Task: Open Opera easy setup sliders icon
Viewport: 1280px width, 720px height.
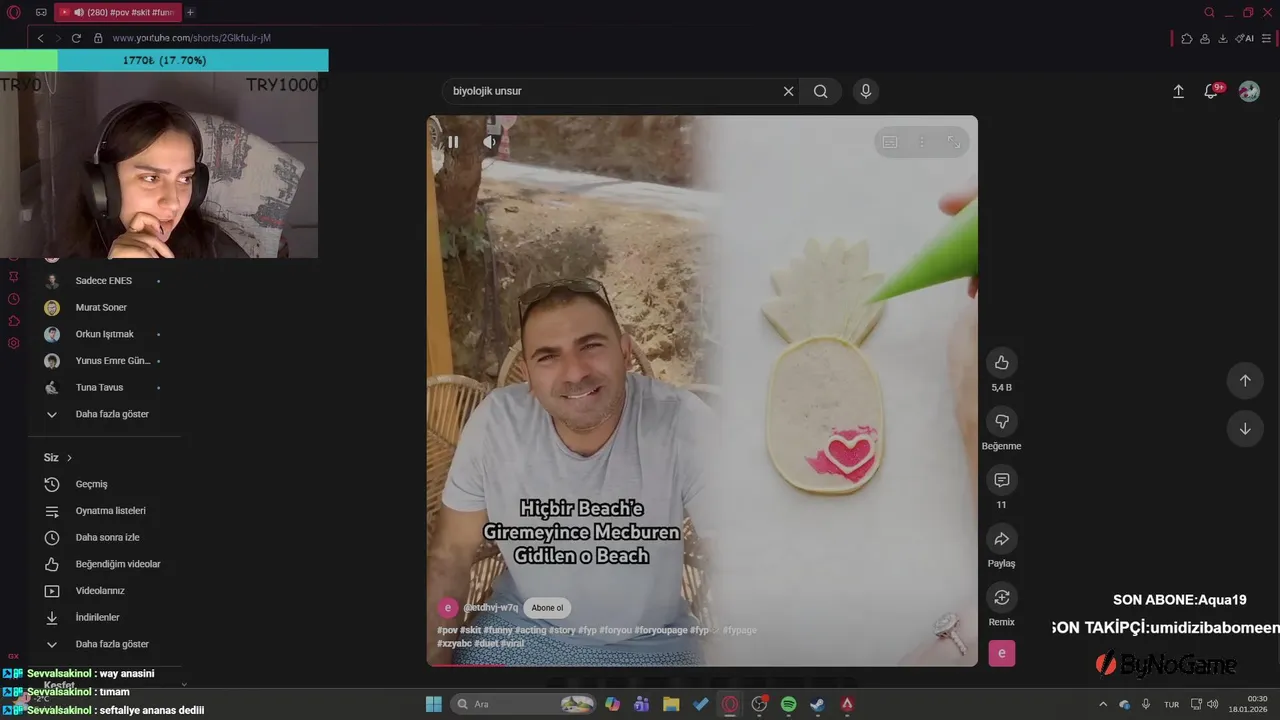Action: [1266, 38]
